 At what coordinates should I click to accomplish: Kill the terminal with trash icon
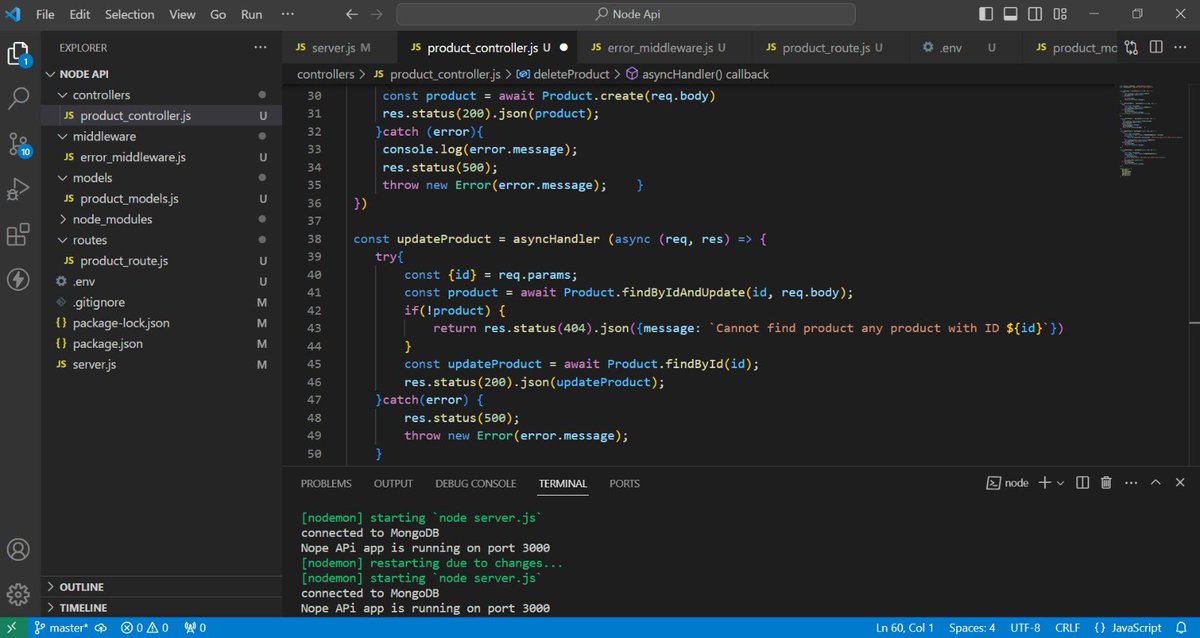(1106, 483)
